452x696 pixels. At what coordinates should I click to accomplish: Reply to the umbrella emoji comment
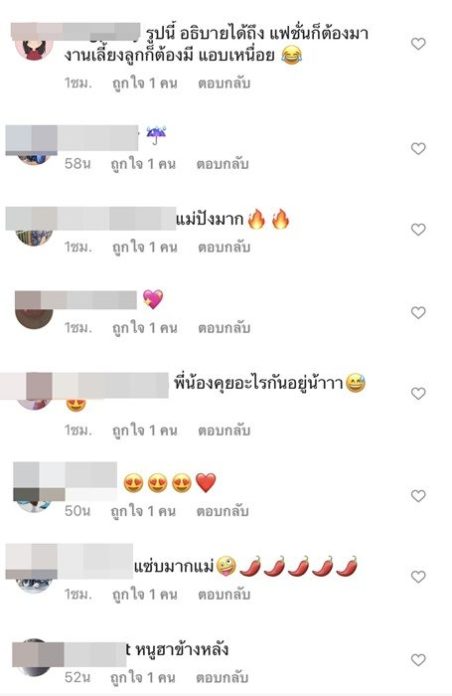222,164
